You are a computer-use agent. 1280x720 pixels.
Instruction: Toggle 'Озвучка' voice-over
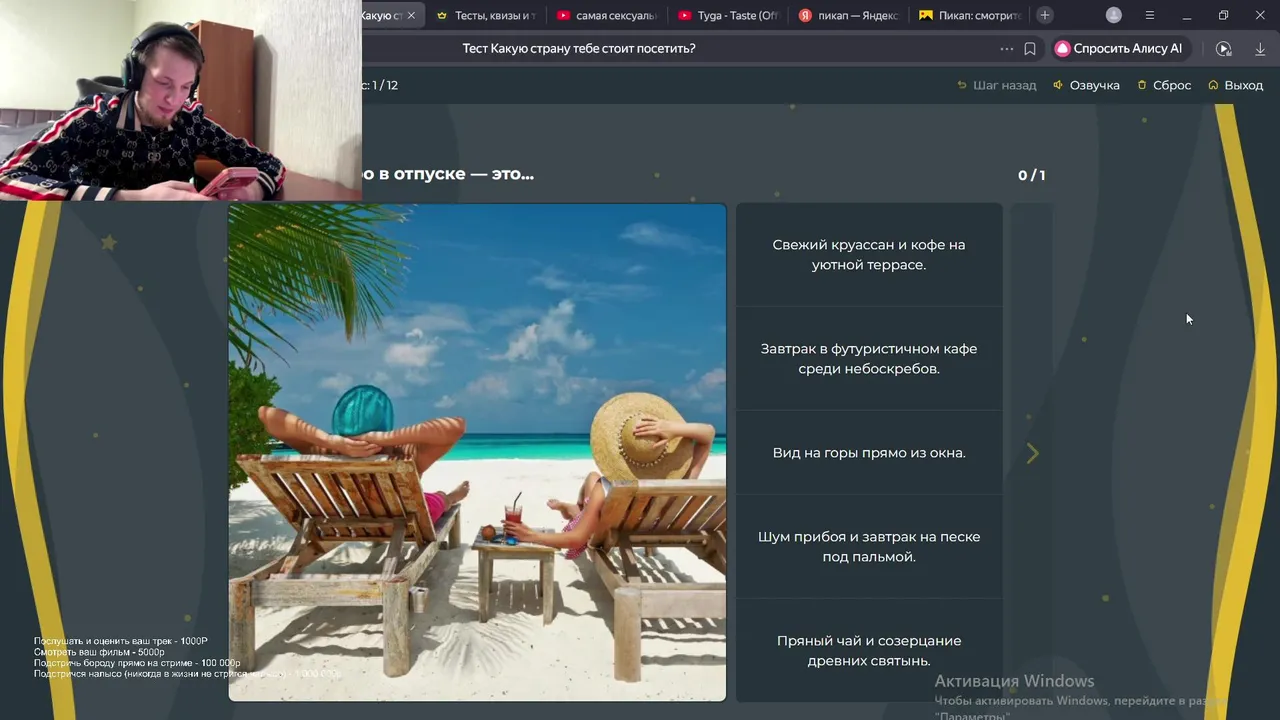point(1086,85)
